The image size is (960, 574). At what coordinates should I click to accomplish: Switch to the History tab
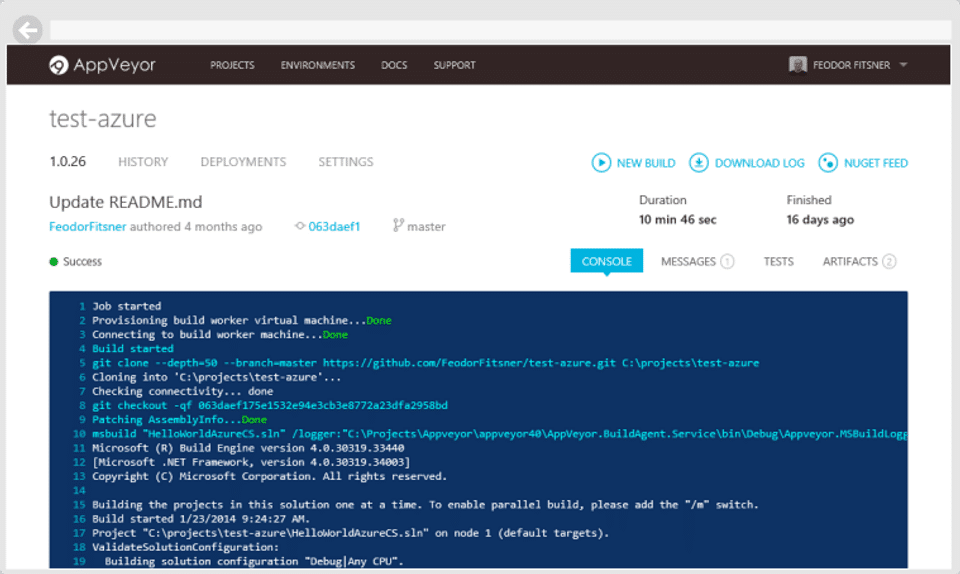click(143, 162)
